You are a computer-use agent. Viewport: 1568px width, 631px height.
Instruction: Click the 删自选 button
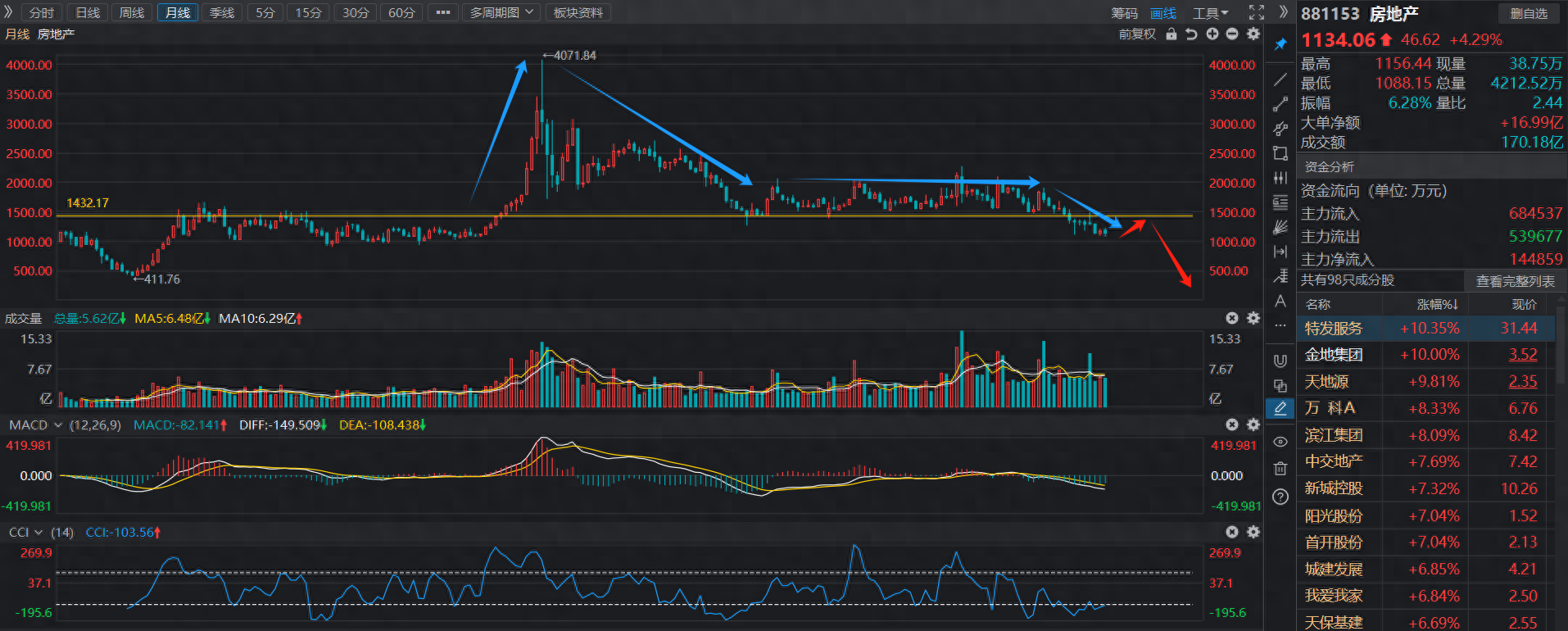1529,13
